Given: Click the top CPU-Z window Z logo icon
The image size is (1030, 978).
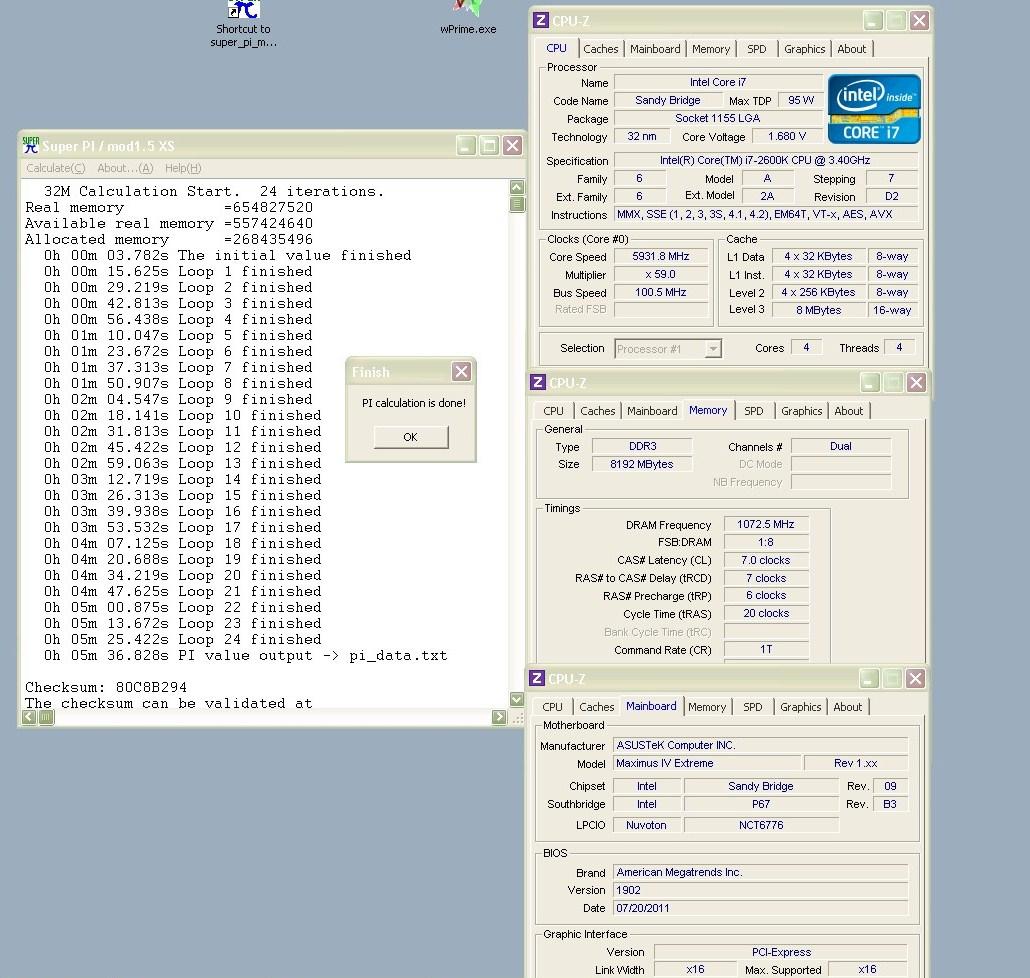Looking at the screenshot, I should pyautogui.click(x=541, y=20).
